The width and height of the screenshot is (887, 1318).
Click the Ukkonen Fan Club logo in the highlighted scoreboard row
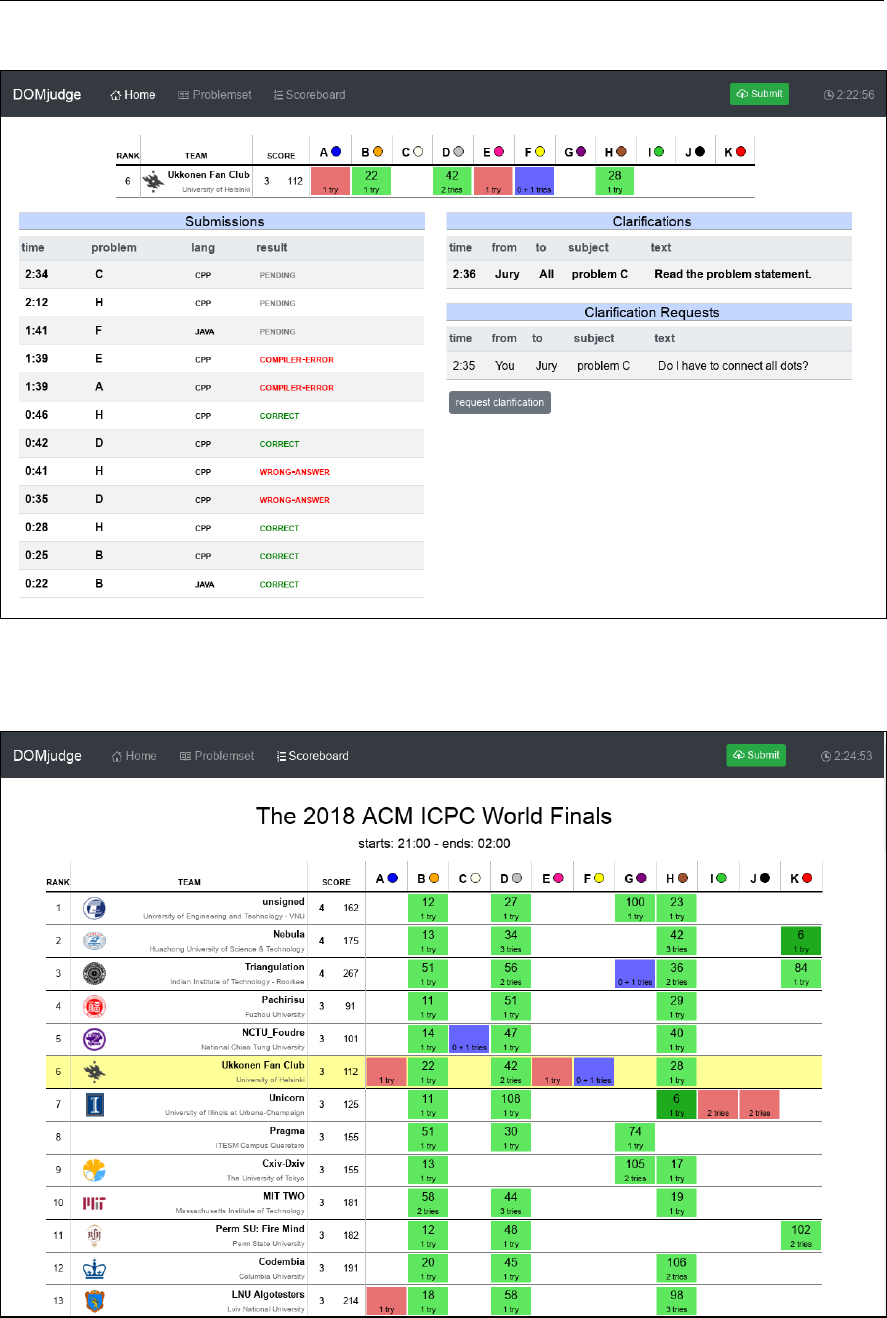pyautogui.click(x=94, y=1072)
